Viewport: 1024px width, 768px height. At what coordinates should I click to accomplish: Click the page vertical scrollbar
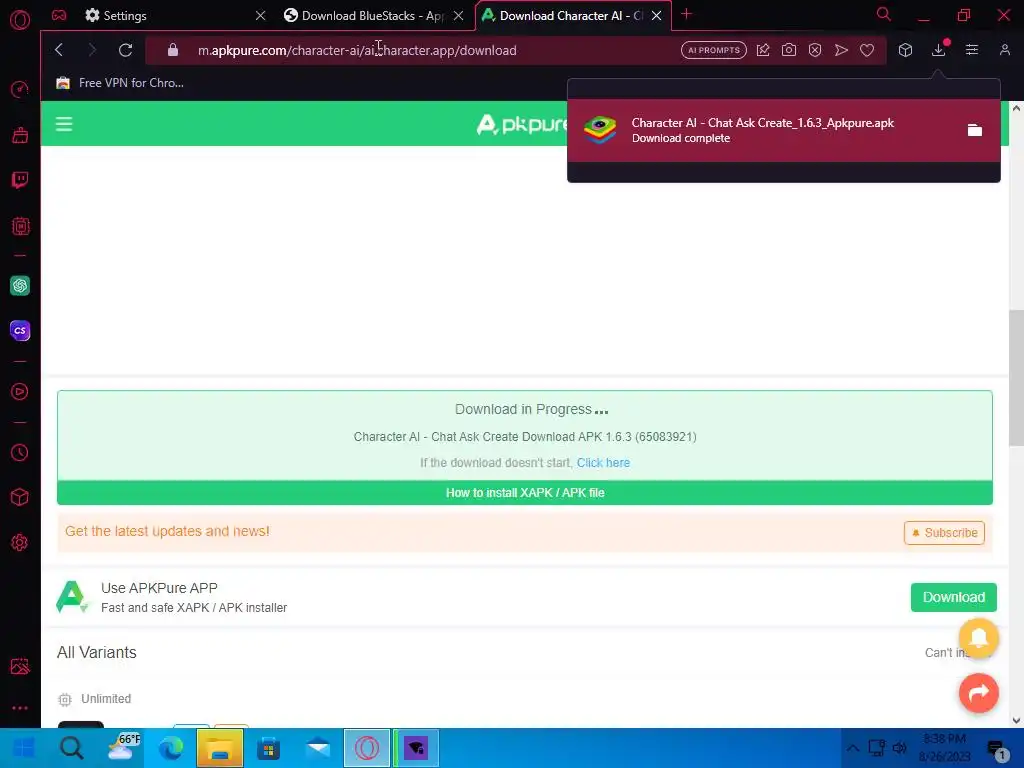pos(1016,379)
